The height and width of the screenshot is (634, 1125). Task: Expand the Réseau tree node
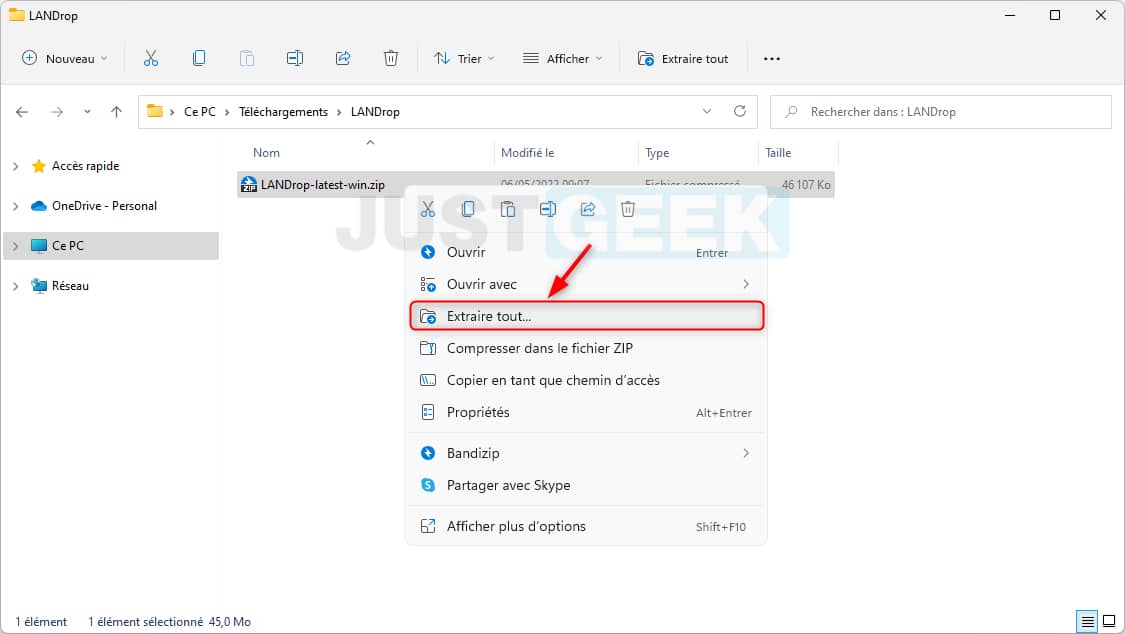[x=16, y=286]
